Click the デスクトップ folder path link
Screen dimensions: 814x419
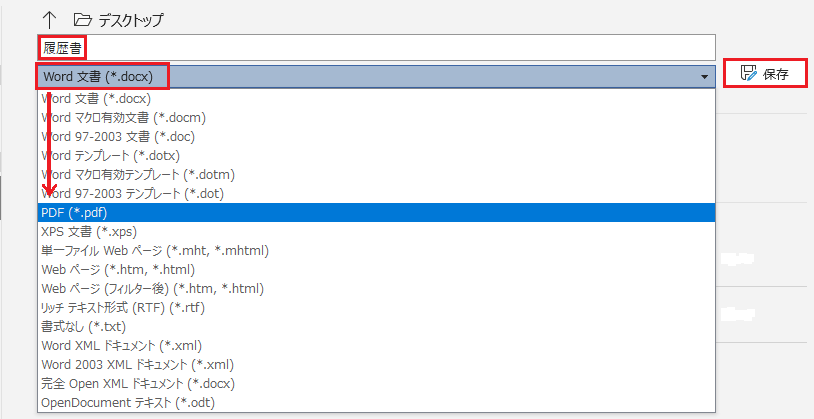(x=131, y=20)
